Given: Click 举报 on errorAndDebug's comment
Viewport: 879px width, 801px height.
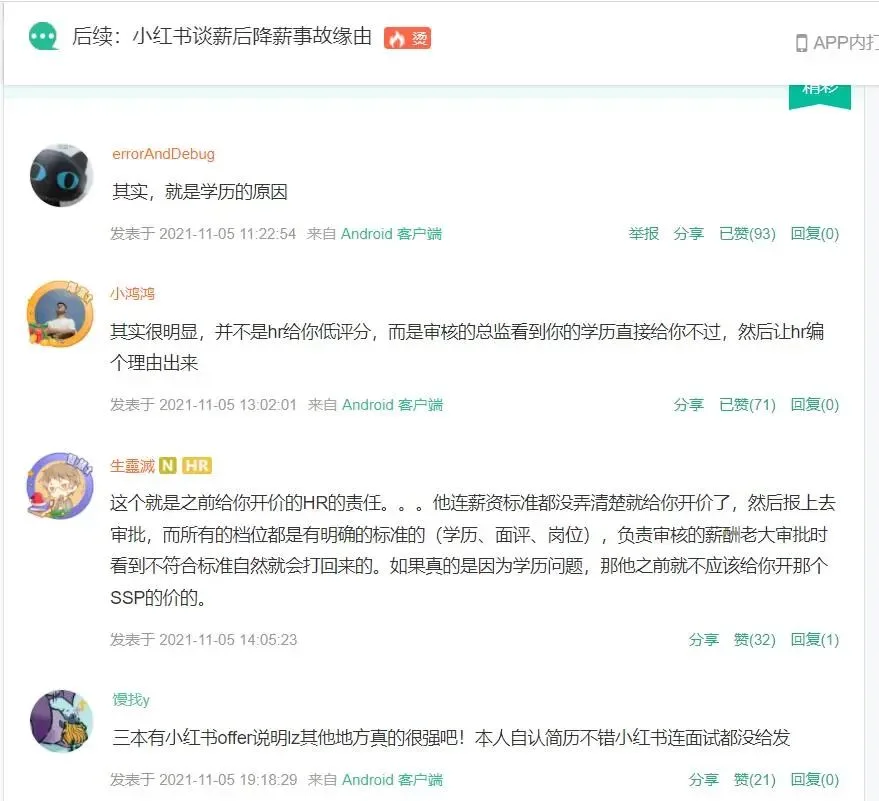Looking at the screenshot, I should 644,234.
